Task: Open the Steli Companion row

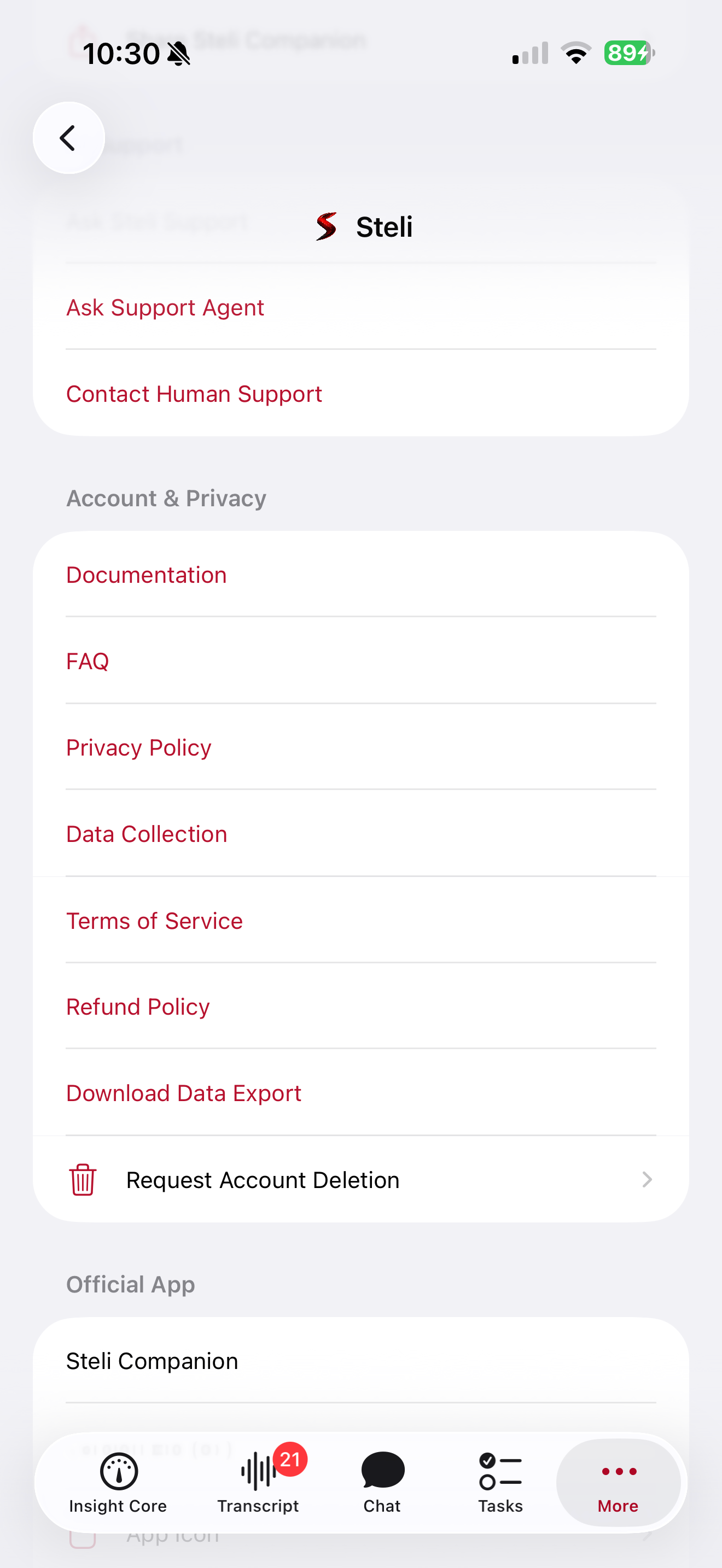Action: 361,1361
